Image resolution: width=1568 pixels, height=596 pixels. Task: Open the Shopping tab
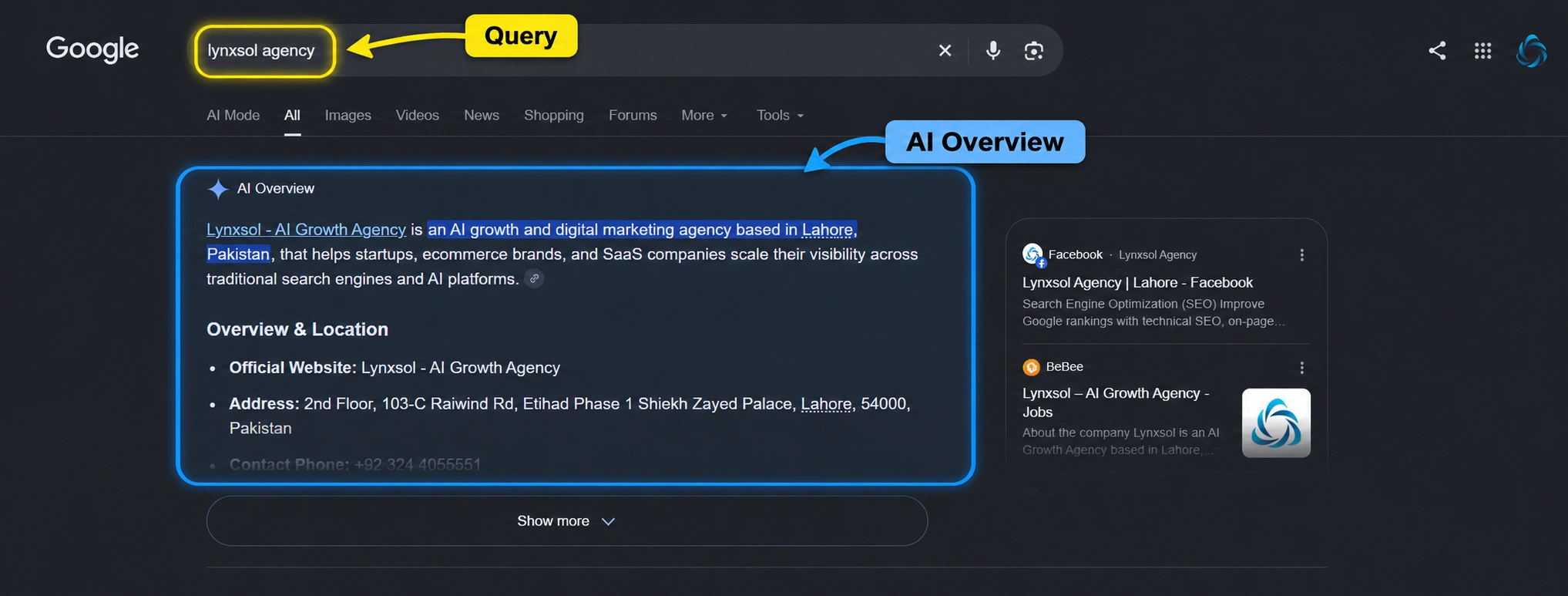pyautogui.click(x=554, y=115)
